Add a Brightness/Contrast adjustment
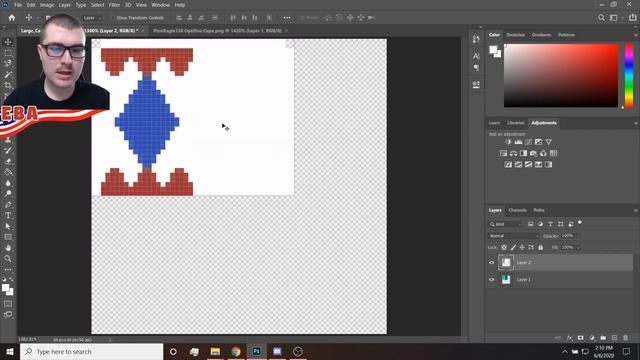The width and height of the screenshot is (640, 360). click(x=508, y=142)
